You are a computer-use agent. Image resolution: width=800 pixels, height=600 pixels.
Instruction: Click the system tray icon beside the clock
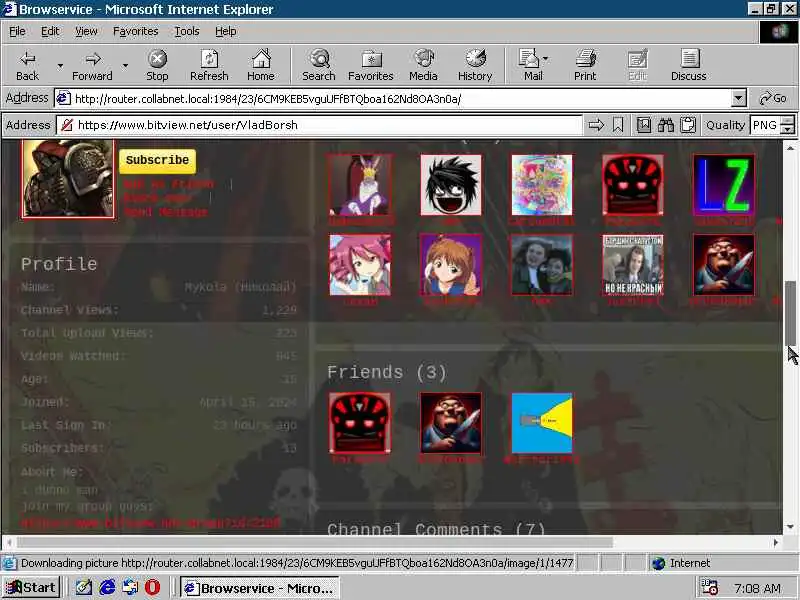[x=710, y=588]
